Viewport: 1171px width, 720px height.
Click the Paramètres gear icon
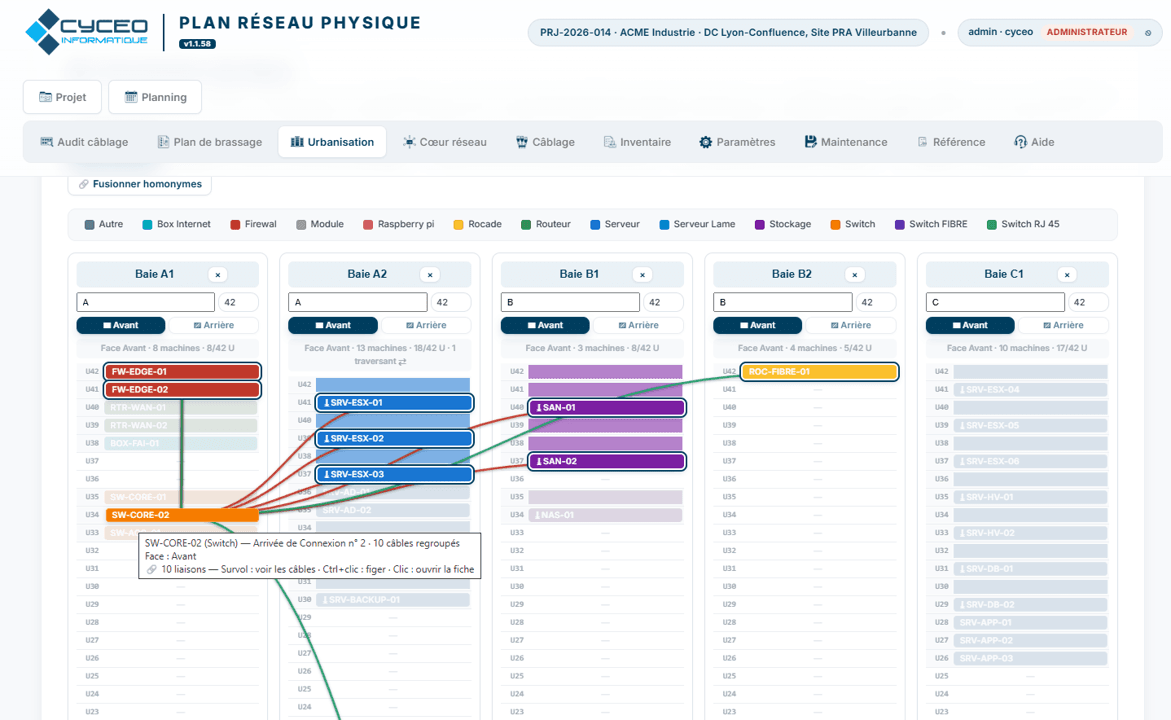pos(705,142)
